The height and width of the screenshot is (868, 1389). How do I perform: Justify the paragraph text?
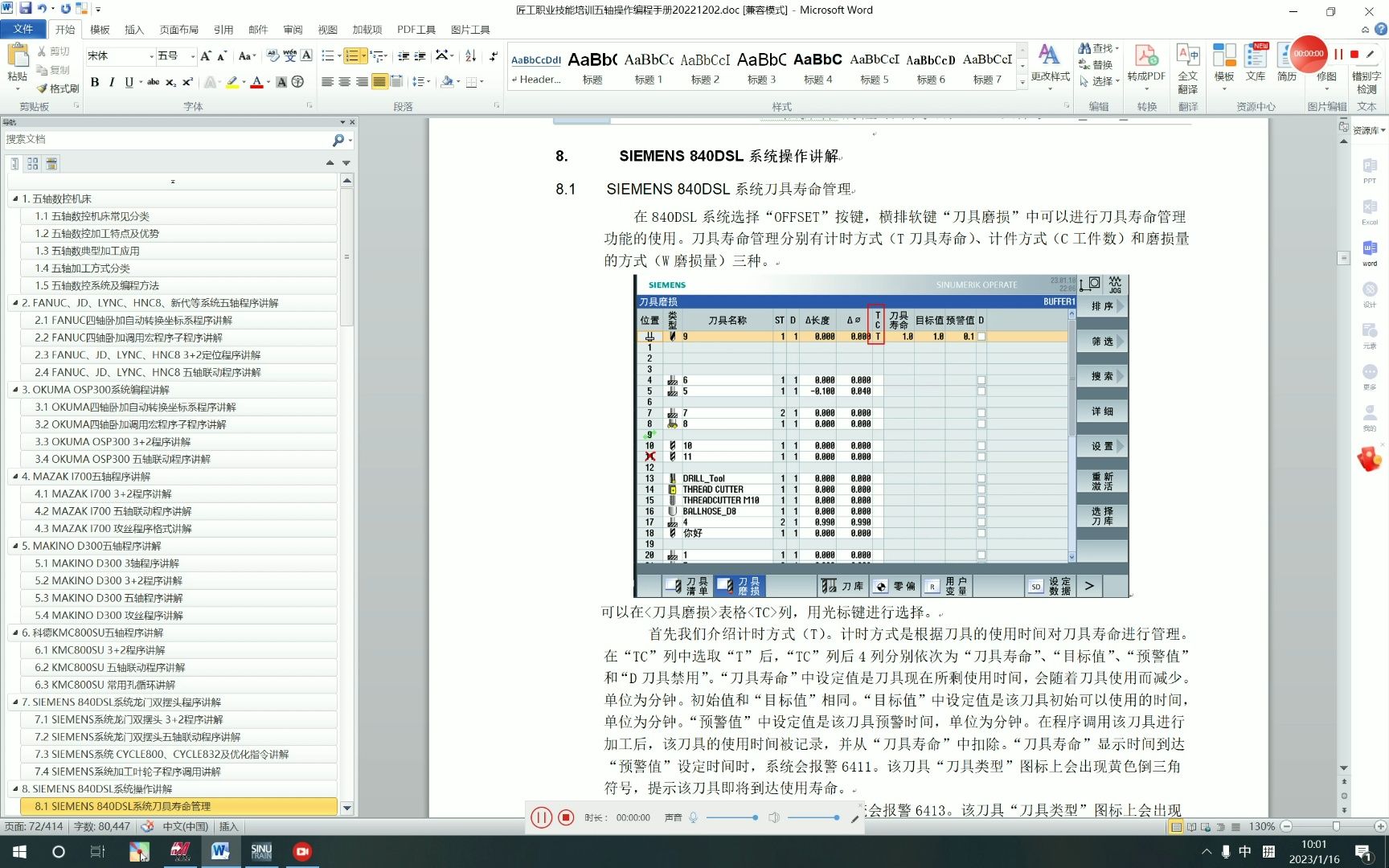tap(379, 82)
